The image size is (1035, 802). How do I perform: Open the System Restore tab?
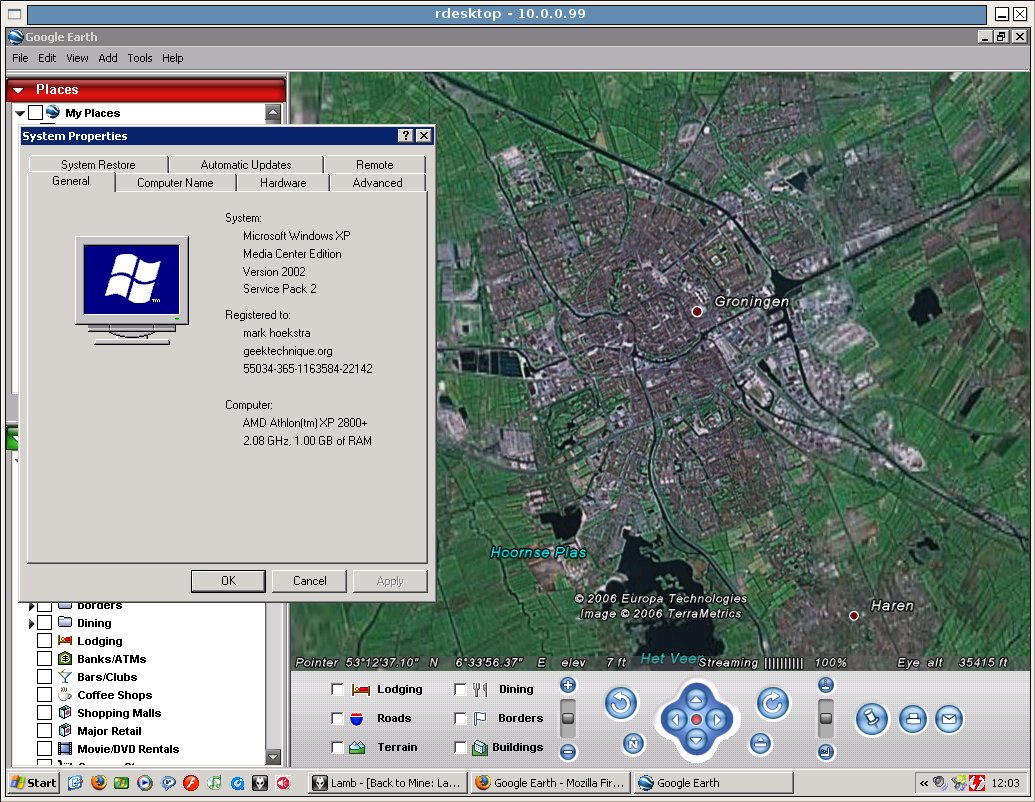(x=98, y=164)
